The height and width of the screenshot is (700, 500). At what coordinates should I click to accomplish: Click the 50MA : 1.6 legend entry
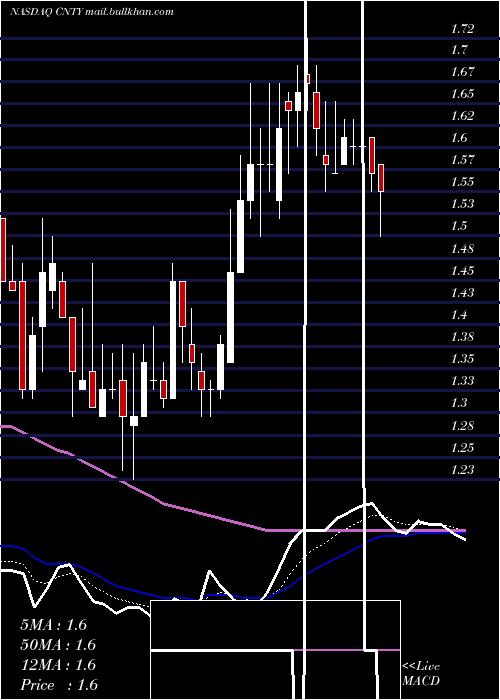pos(58,645)
